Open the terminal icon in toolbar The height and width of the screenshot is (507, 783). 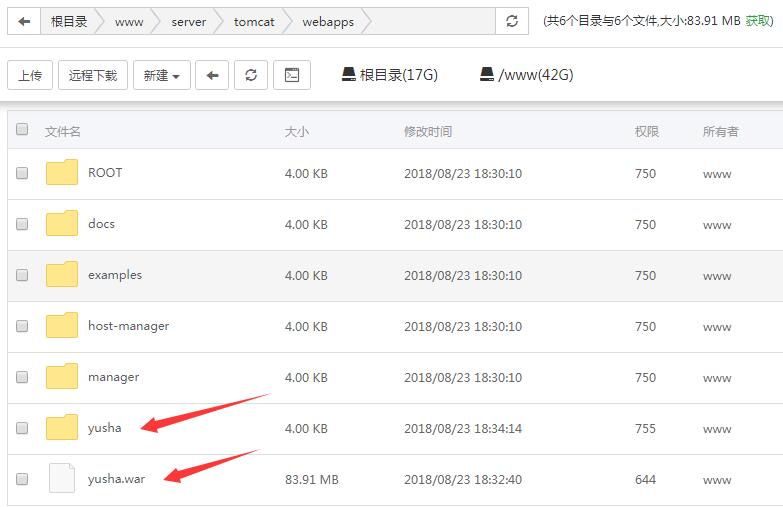pos(292,75)
